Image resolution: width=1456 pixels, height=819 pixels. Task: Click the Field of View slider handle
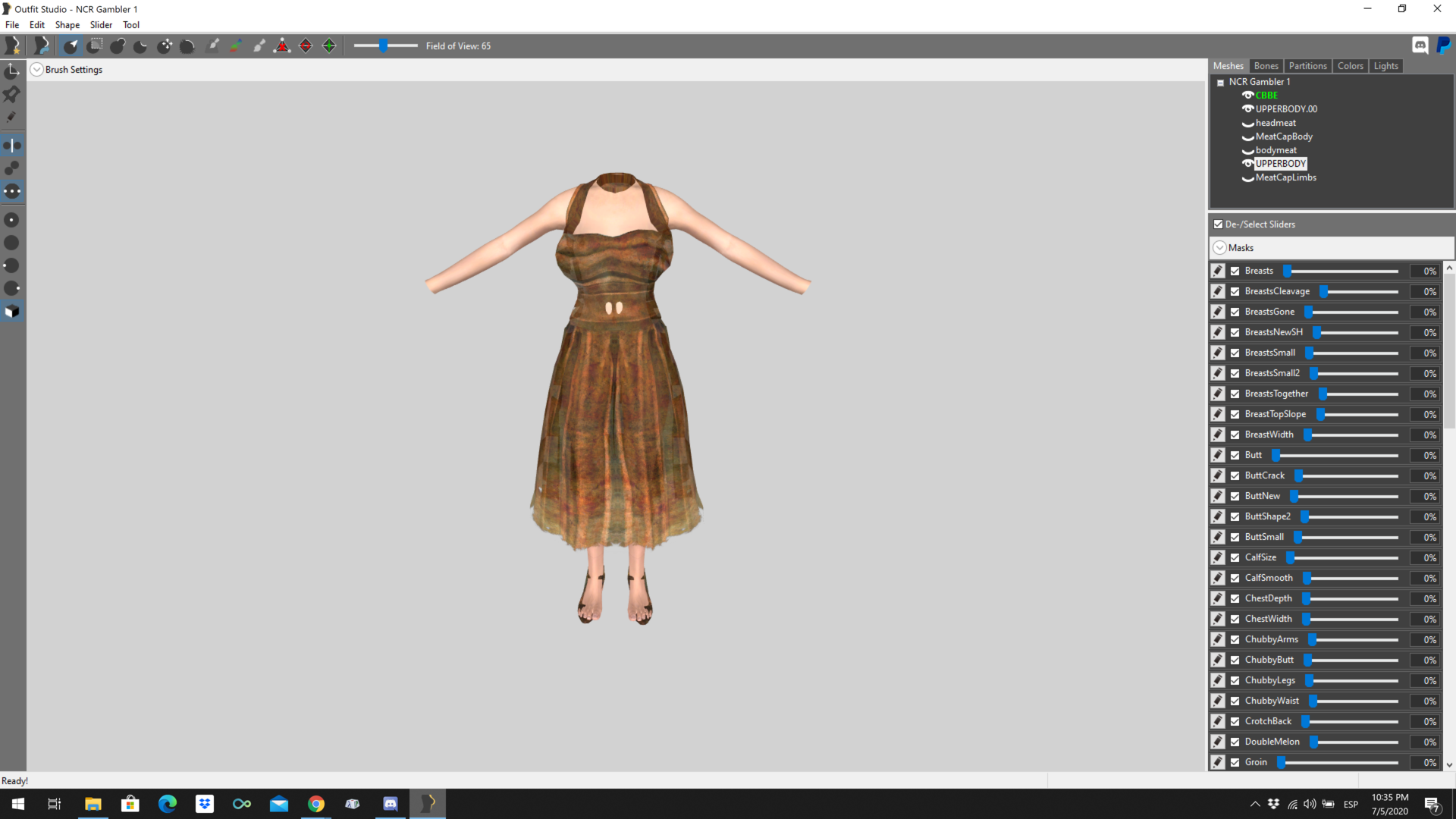384,46
